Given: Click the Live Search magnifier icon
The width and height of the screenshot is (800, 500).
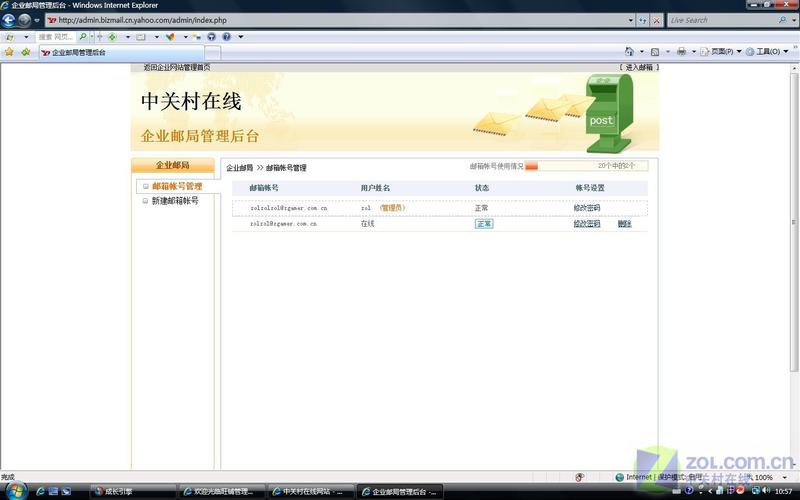Looking at the screenshot, I should 783,20.
